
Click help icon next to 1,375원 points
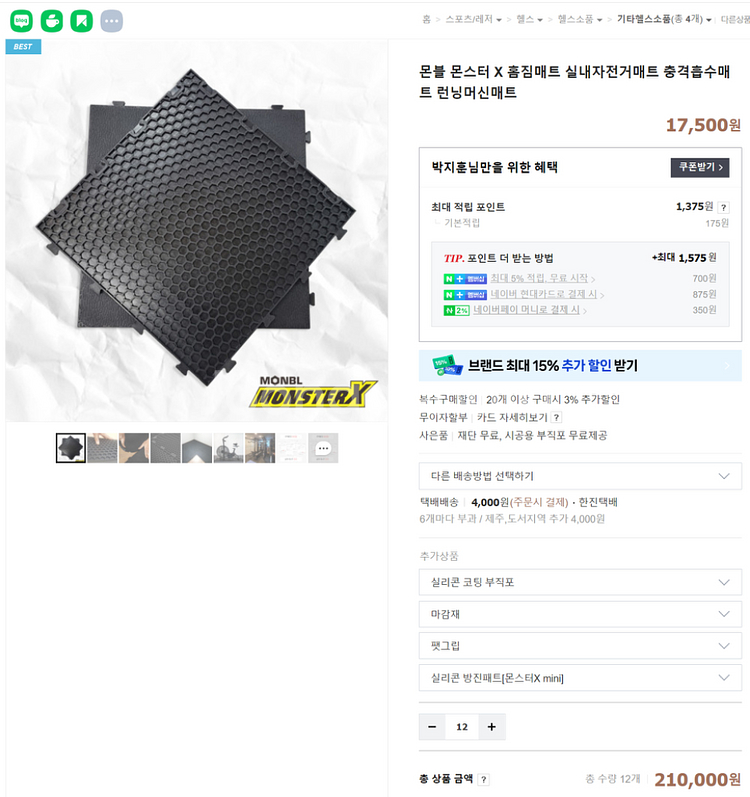(x=724, y=207)
